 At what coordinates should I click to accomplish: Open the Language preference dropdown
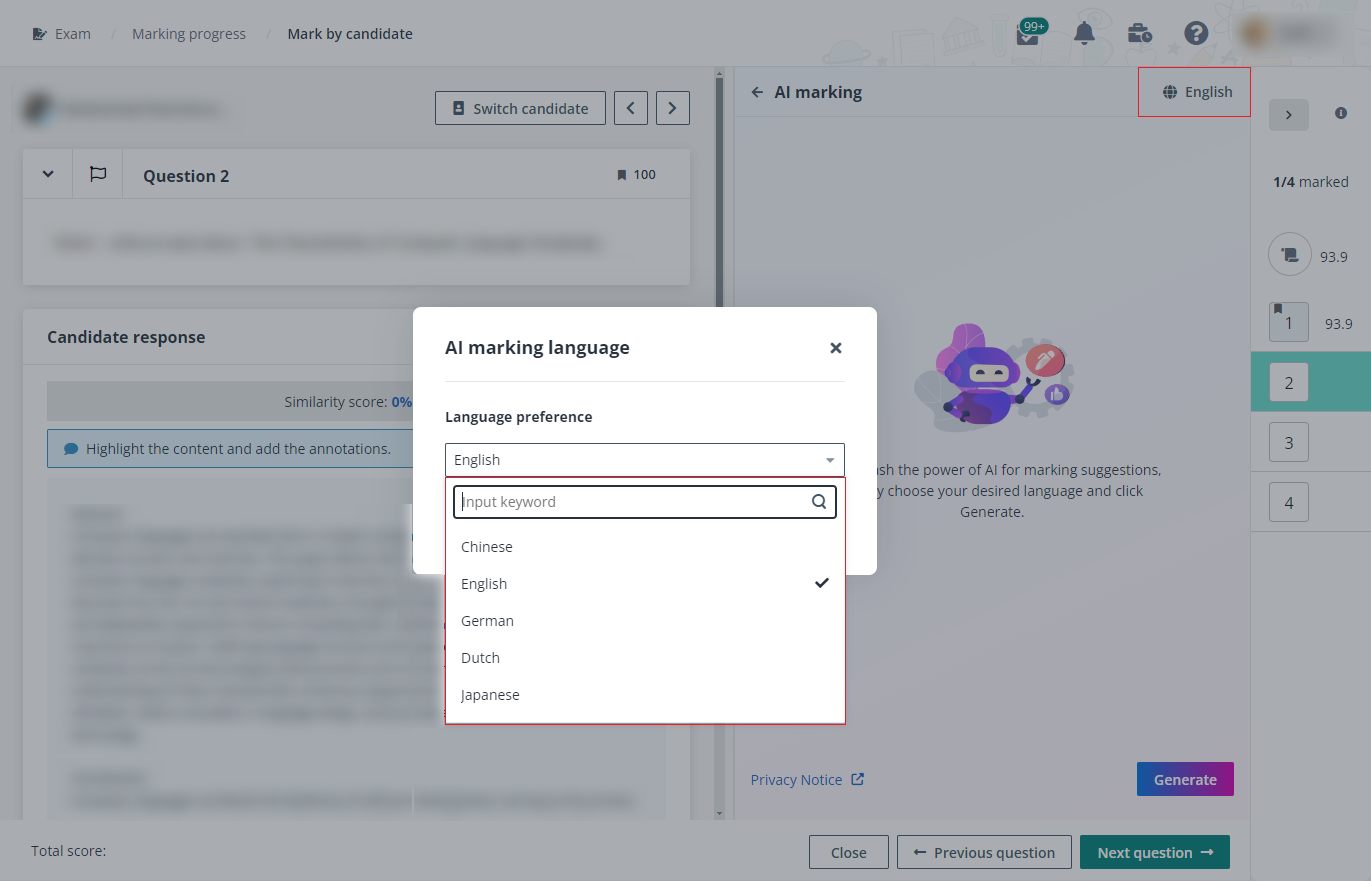point(644,460)
